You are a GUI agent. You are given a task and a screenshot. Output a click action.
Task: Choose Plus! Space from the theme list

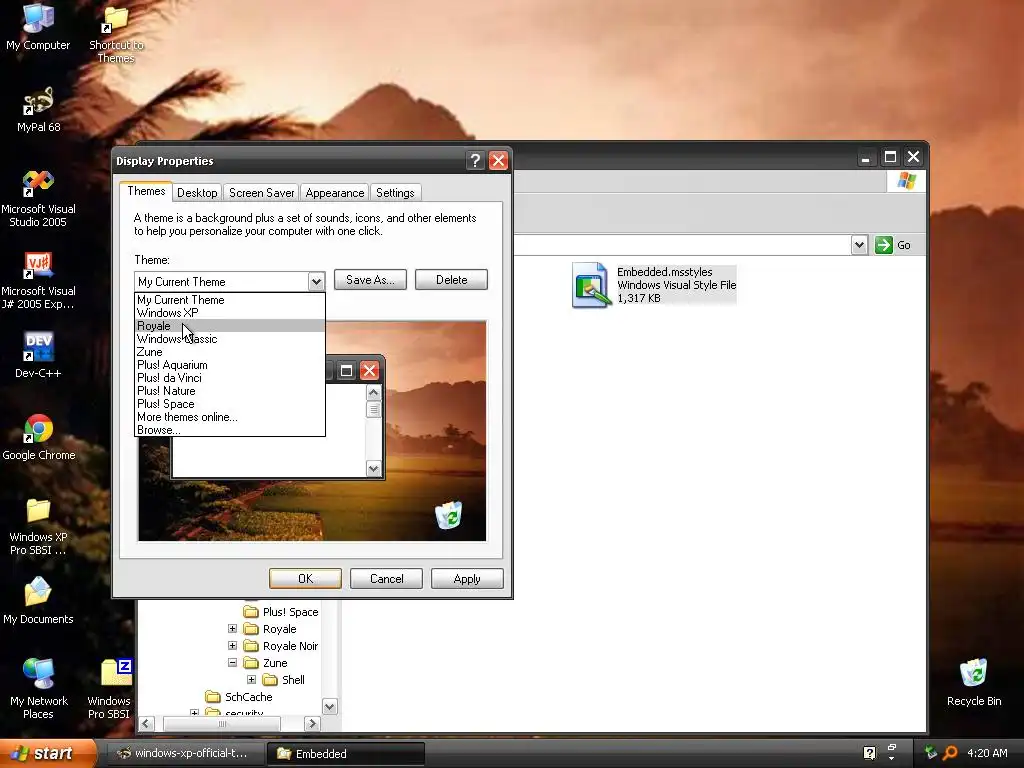click(x=230, y=404)
